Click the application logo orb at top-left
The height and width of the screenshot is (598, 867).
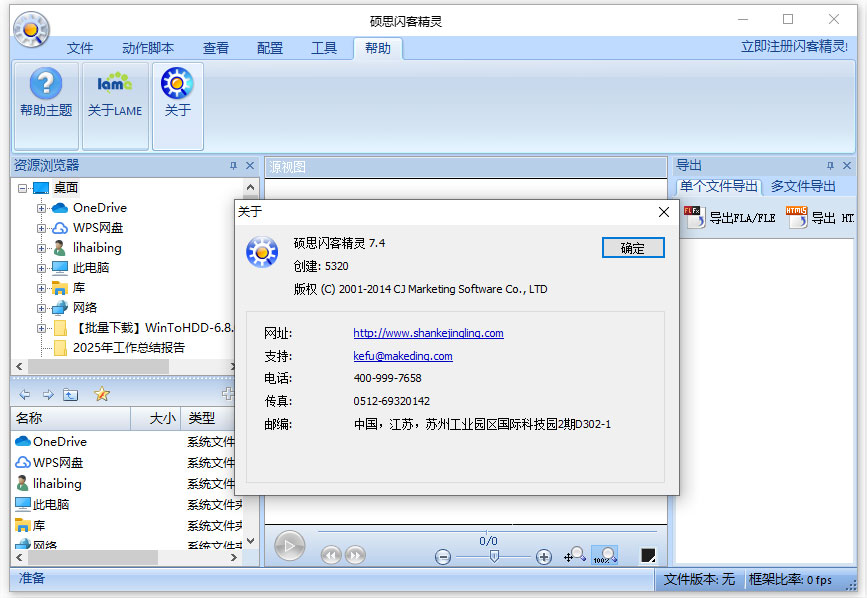pos(31,29)
